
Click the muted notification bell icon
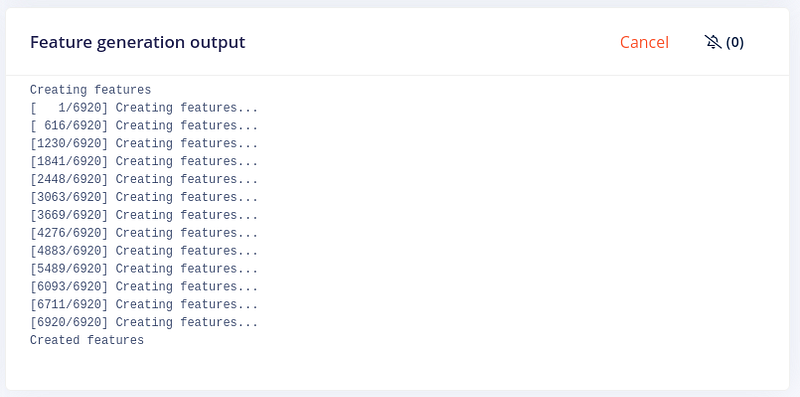(x=713, y=42)
